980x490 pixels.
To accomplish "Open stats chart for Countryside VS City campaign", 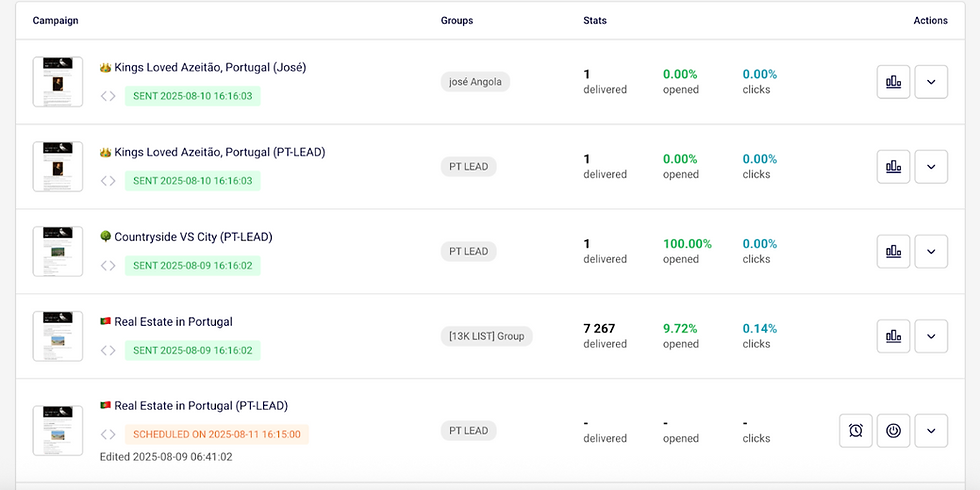I will click(x=893, y=251).
